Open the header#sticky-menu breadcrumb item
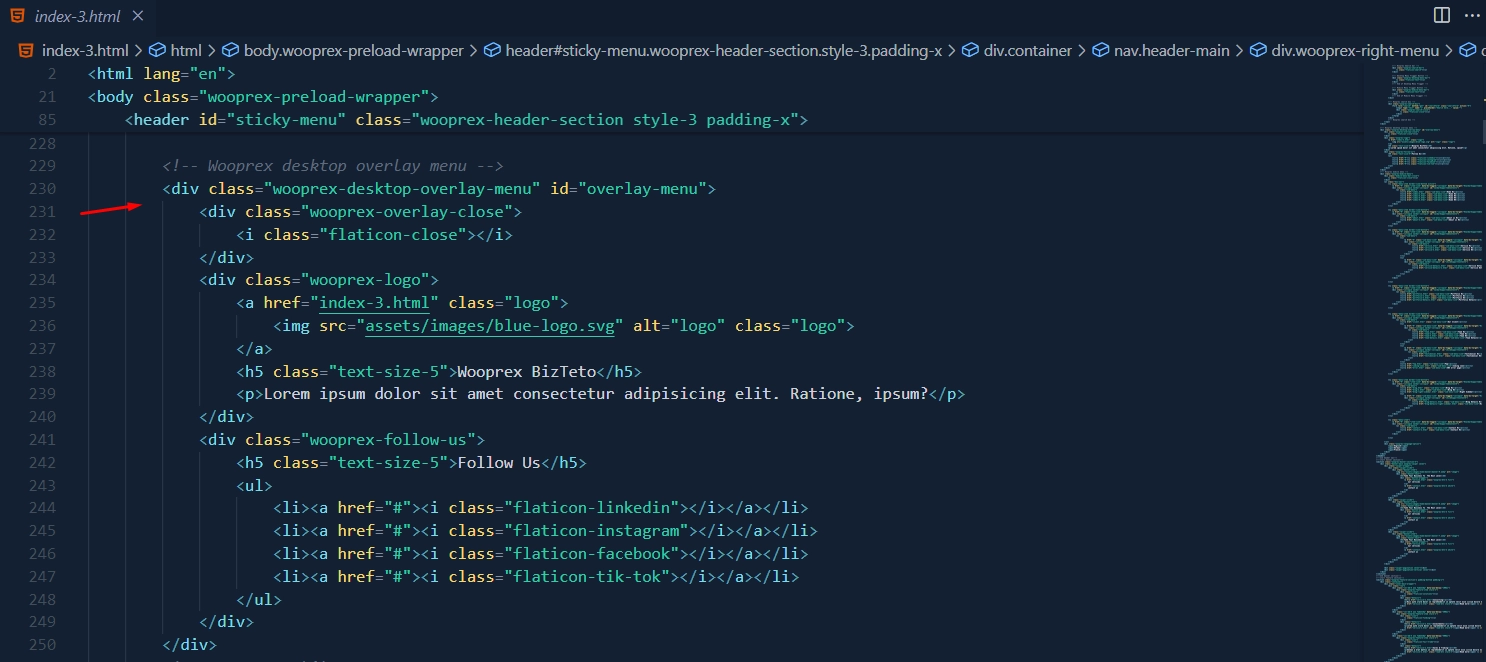 722,50
